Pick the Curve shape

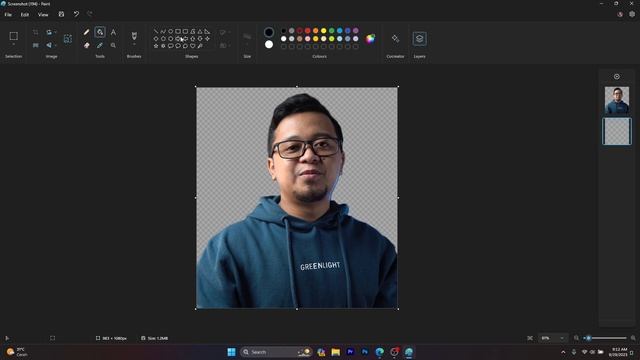[x=163, y=31]
